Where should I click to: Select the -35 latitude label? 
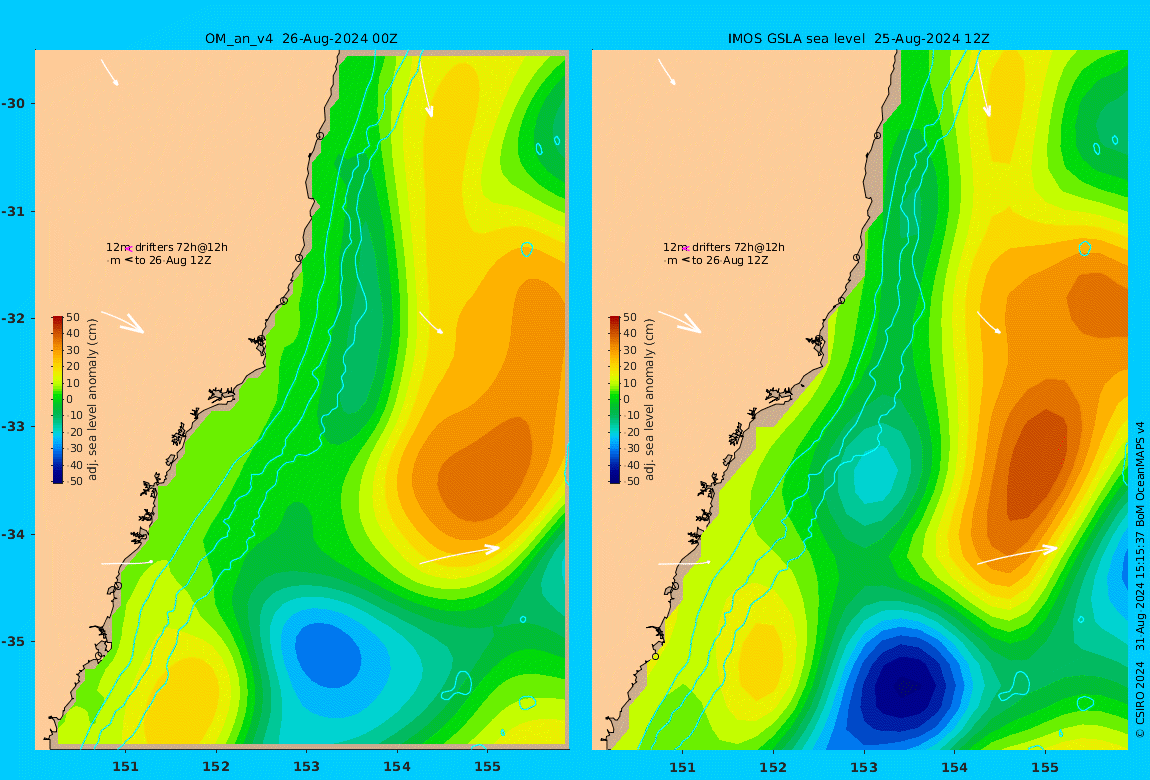13,642
